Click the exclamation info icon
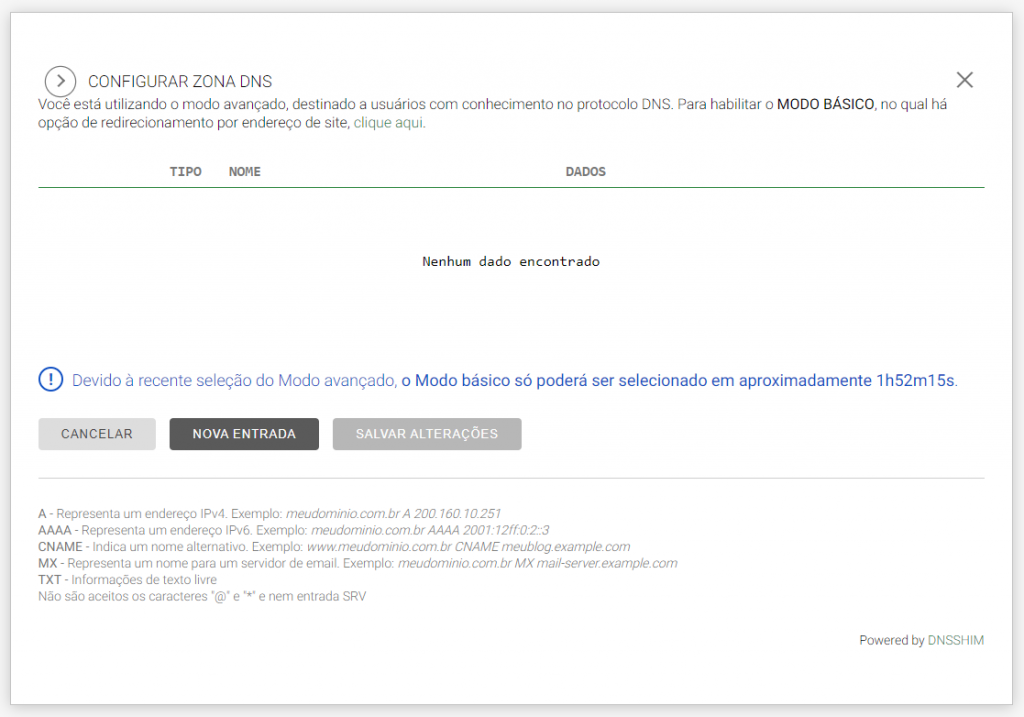 coord(50,380)
